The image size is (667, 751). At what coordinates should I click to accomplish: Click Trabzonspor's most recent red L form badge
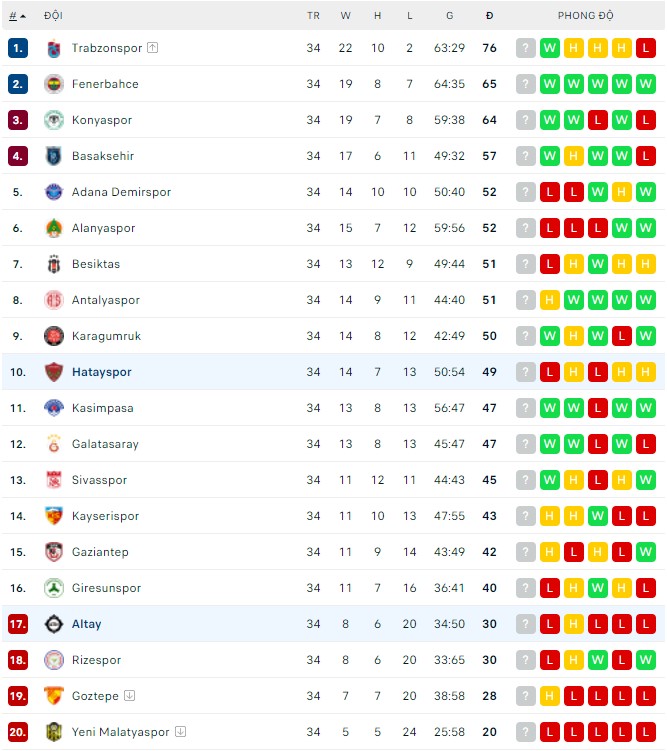pos(646,48)
